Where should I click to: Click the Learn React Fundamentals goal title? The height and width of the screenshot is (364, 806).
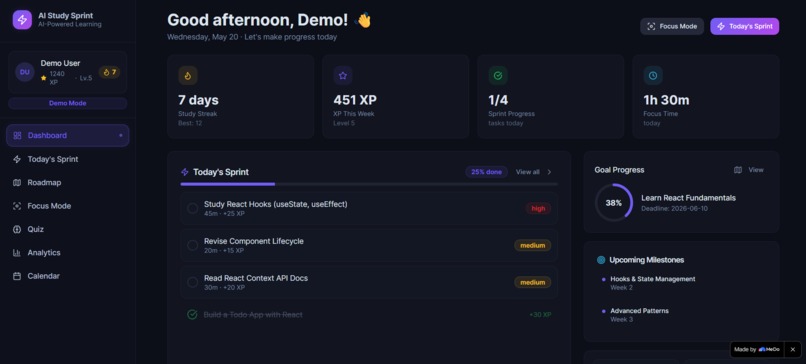coord(688,198)
